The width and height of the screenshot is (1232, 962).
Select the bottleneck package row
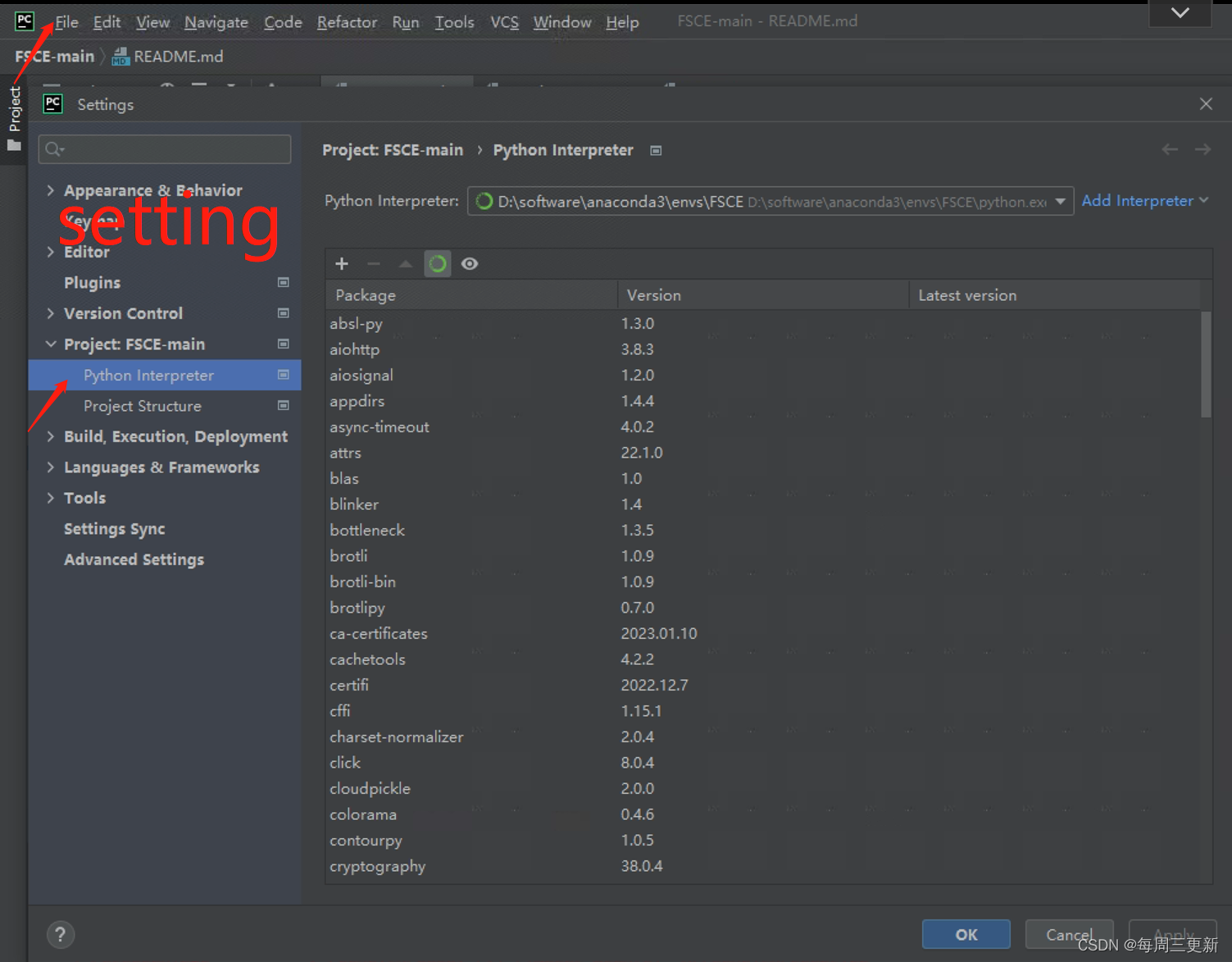(763, 530)
